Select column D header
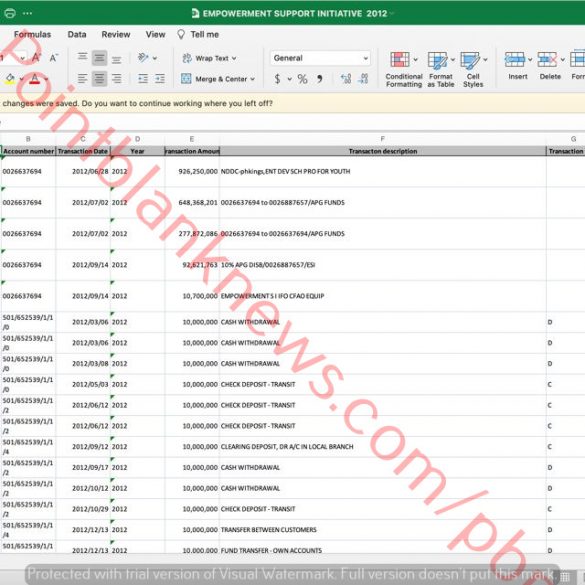 coord(137,139)
